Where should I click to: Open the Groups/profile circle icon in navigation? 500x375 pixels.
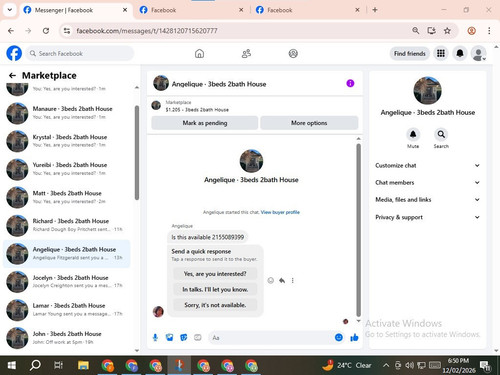(x=293, y=53)
